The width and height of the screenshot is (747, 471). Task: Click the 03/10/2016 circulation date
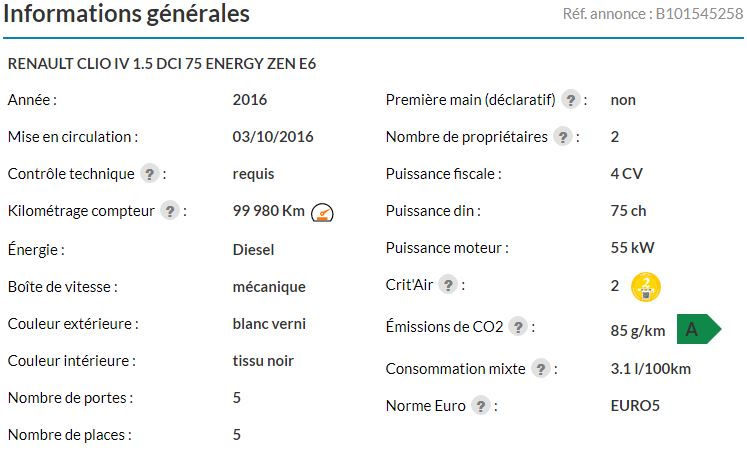[273, 137]
